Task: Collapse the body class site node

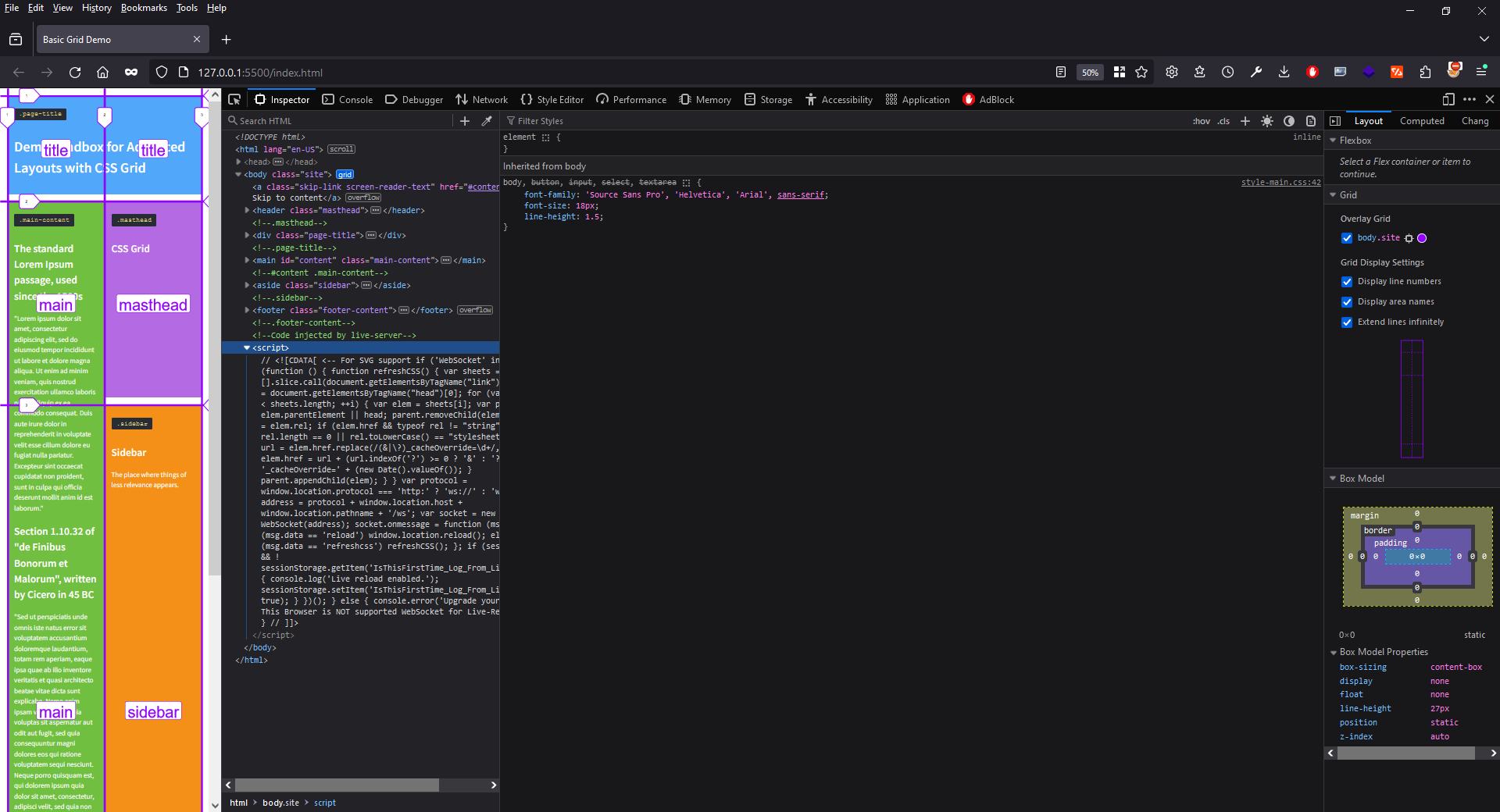Action: 238,174
